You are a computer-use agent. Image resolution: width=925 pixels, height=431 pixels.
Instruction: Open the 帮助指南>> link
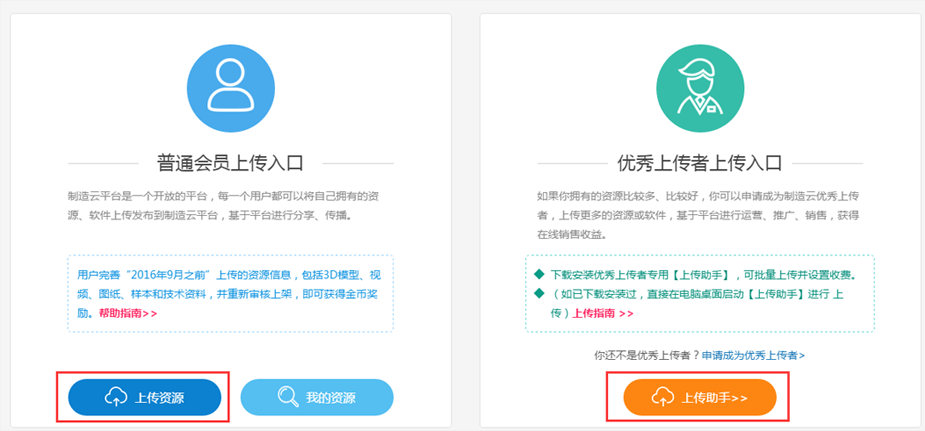[x=128, y=313]
